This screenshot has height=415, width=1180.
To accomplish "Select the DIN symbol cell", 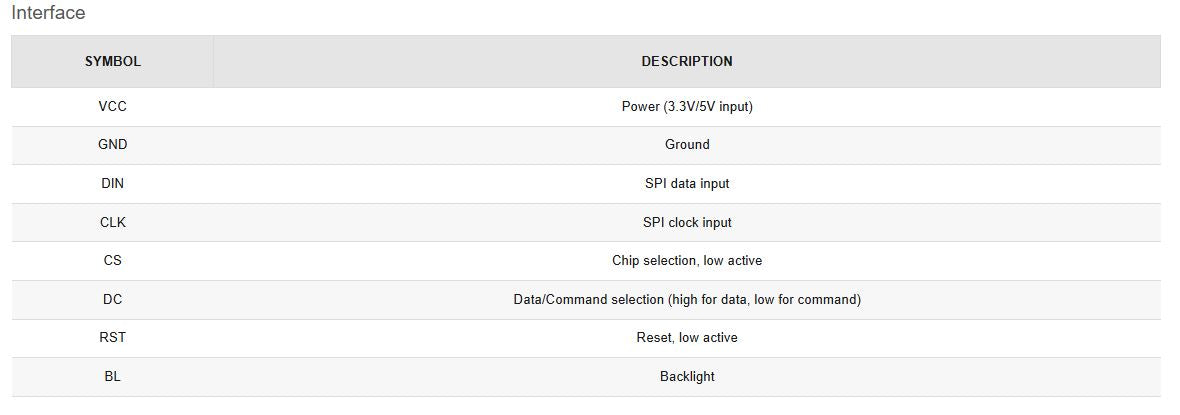I will tap(112, 184).
